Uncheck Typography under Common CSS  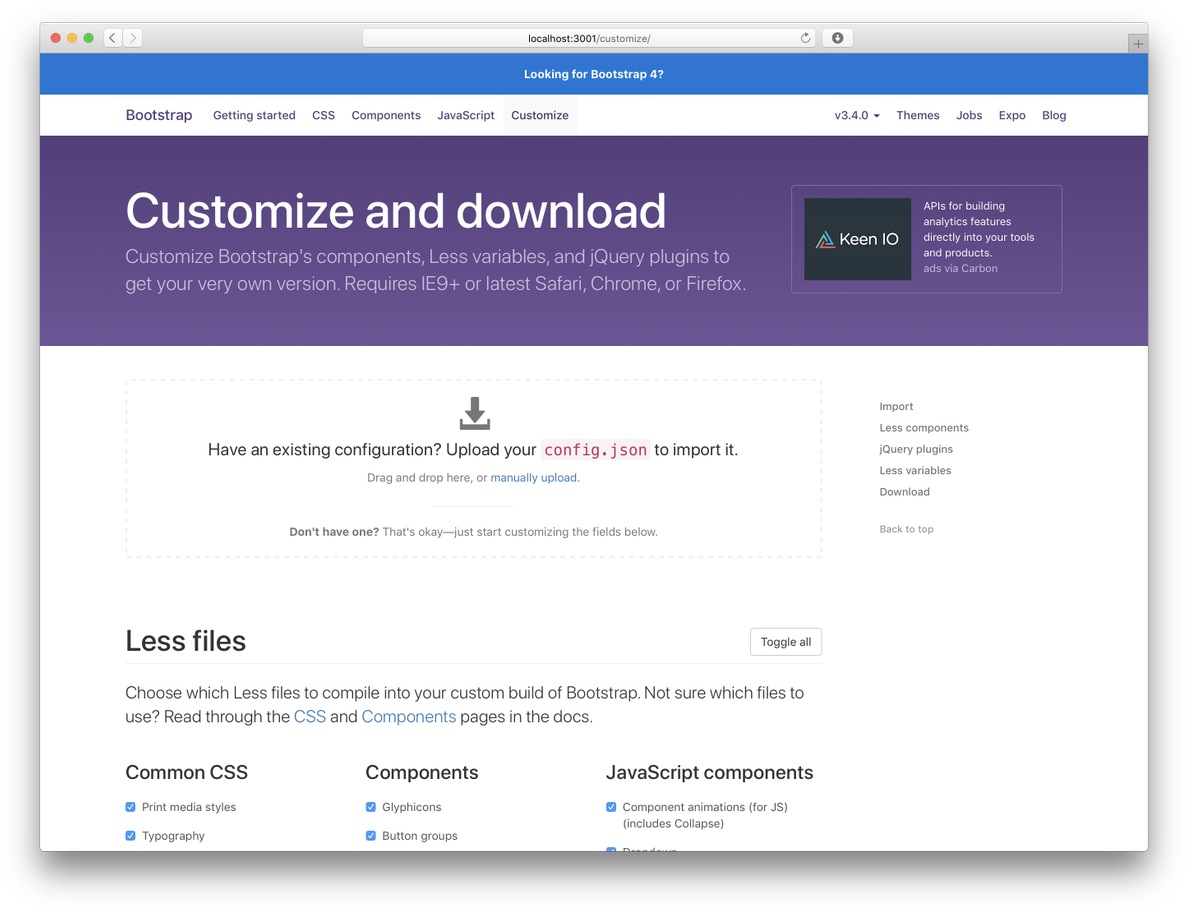click(x=130, y=836)
